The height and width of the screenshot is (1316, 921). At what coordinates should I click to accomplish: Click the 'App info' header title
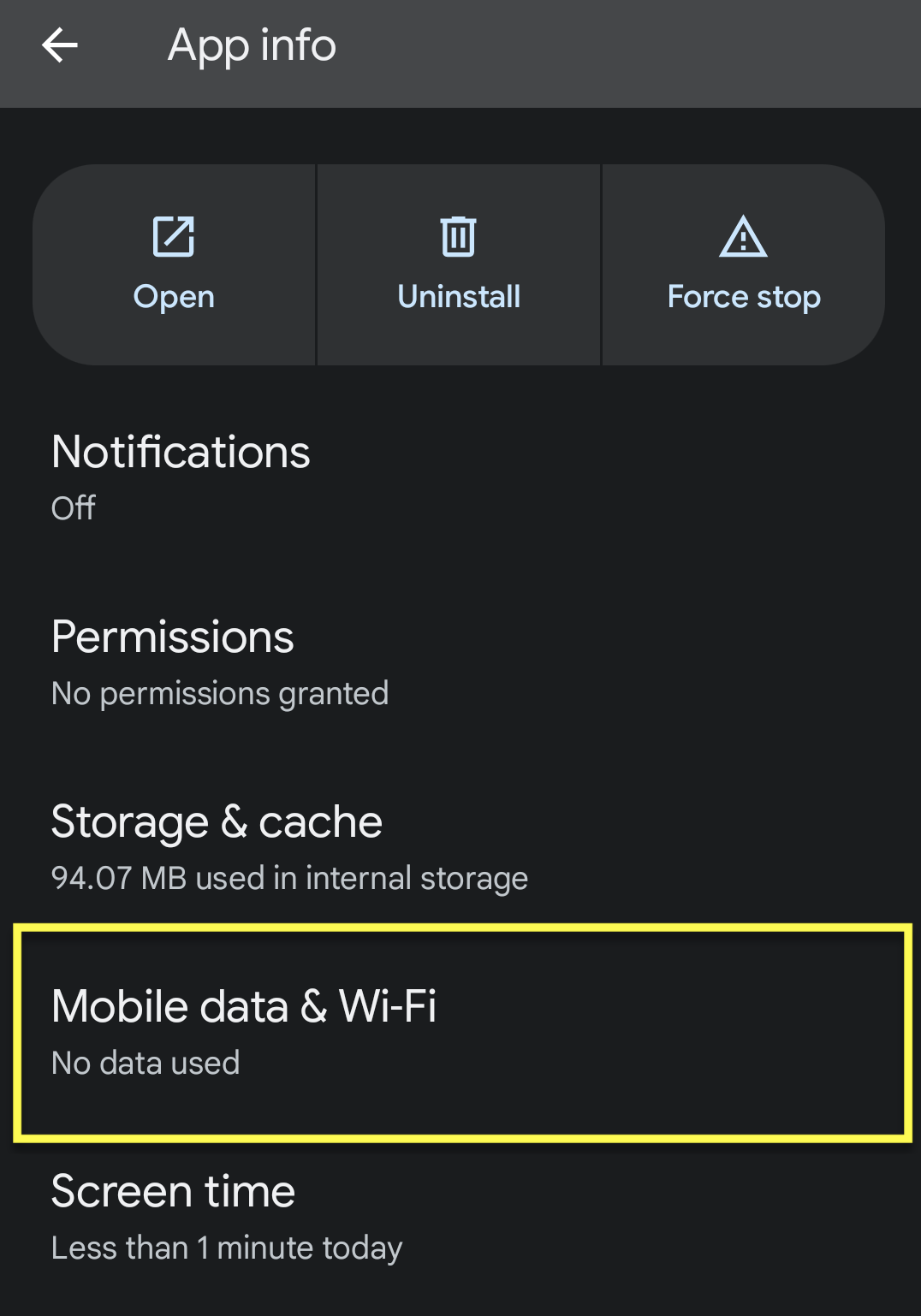[x=252, y=45]
